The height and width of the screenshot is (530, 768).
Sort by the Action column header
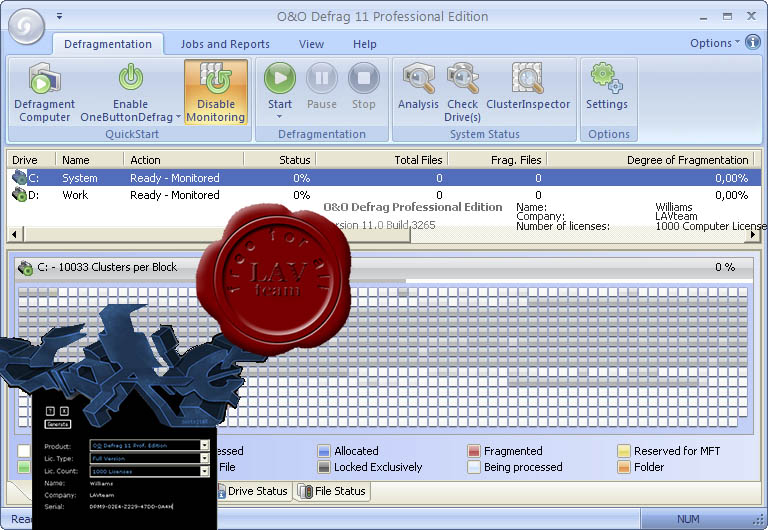183,160
